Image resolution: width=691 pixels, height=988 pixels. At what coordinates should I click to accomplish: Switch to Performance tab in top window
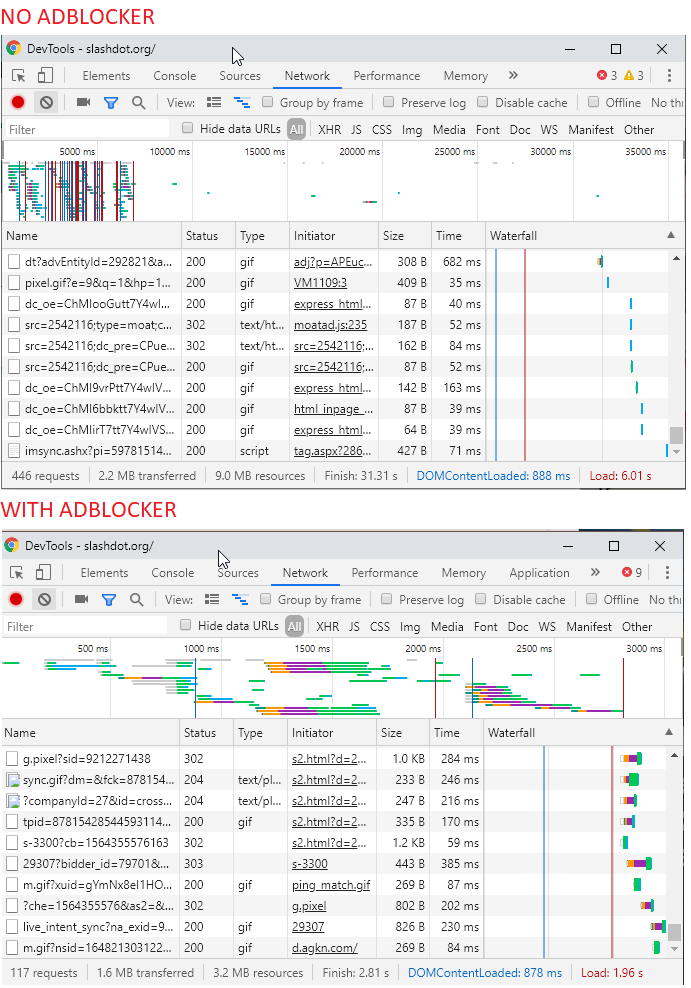coord(387,76)
